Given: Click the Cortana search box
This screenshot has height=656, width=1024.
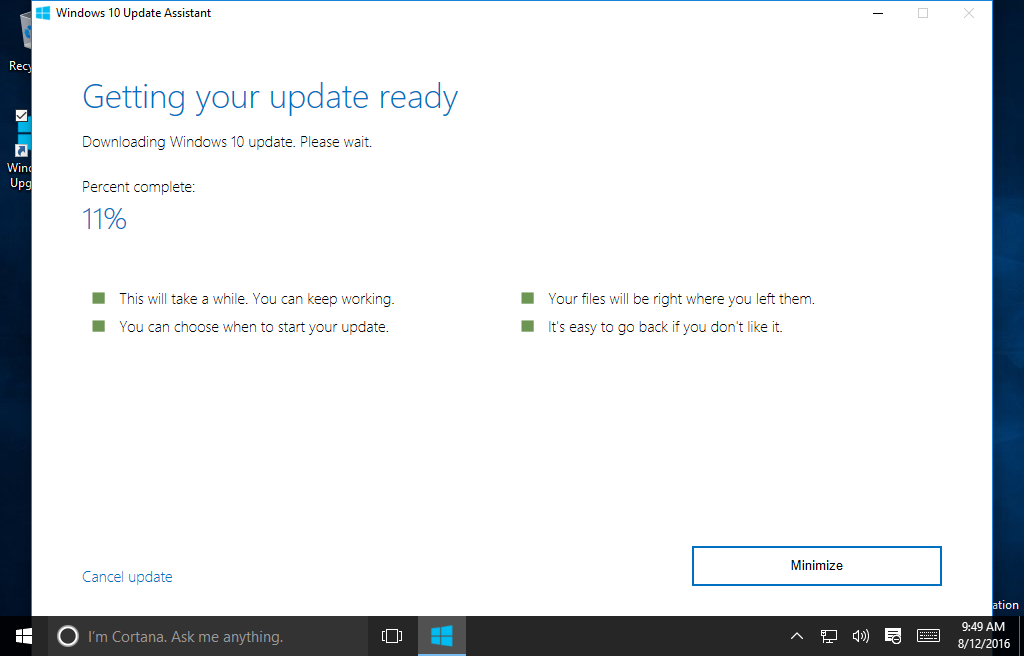Looking at the screenshot, I should [208, 636].
